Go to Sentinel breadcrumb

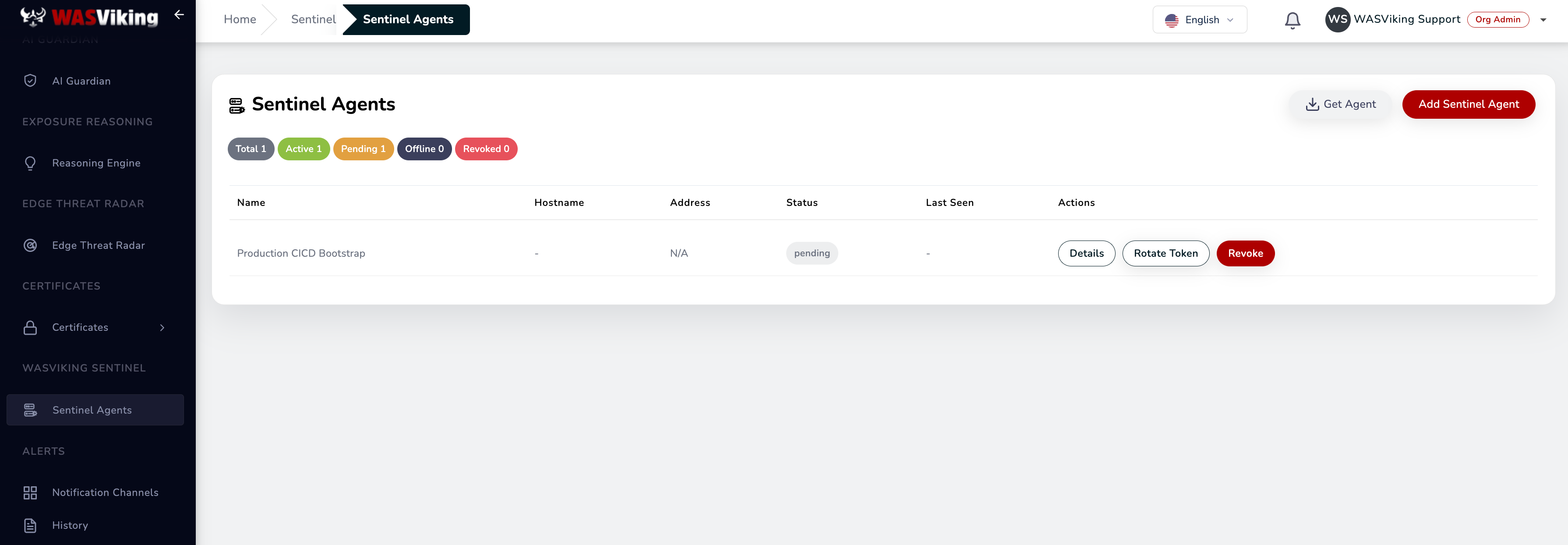coord(313,19)
